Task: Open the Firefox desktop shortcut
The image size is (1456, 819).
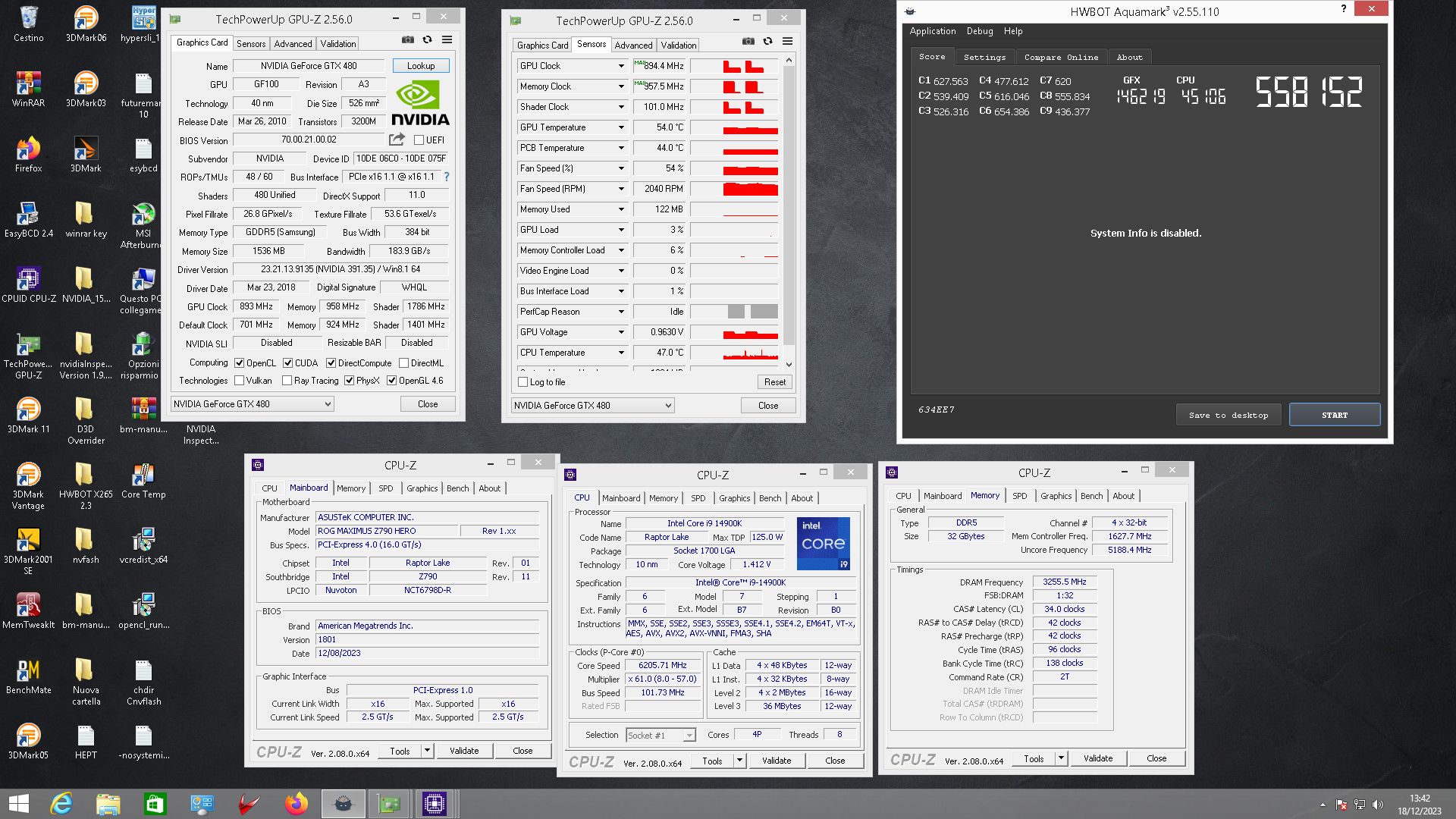Action: [x=28, y=155]
